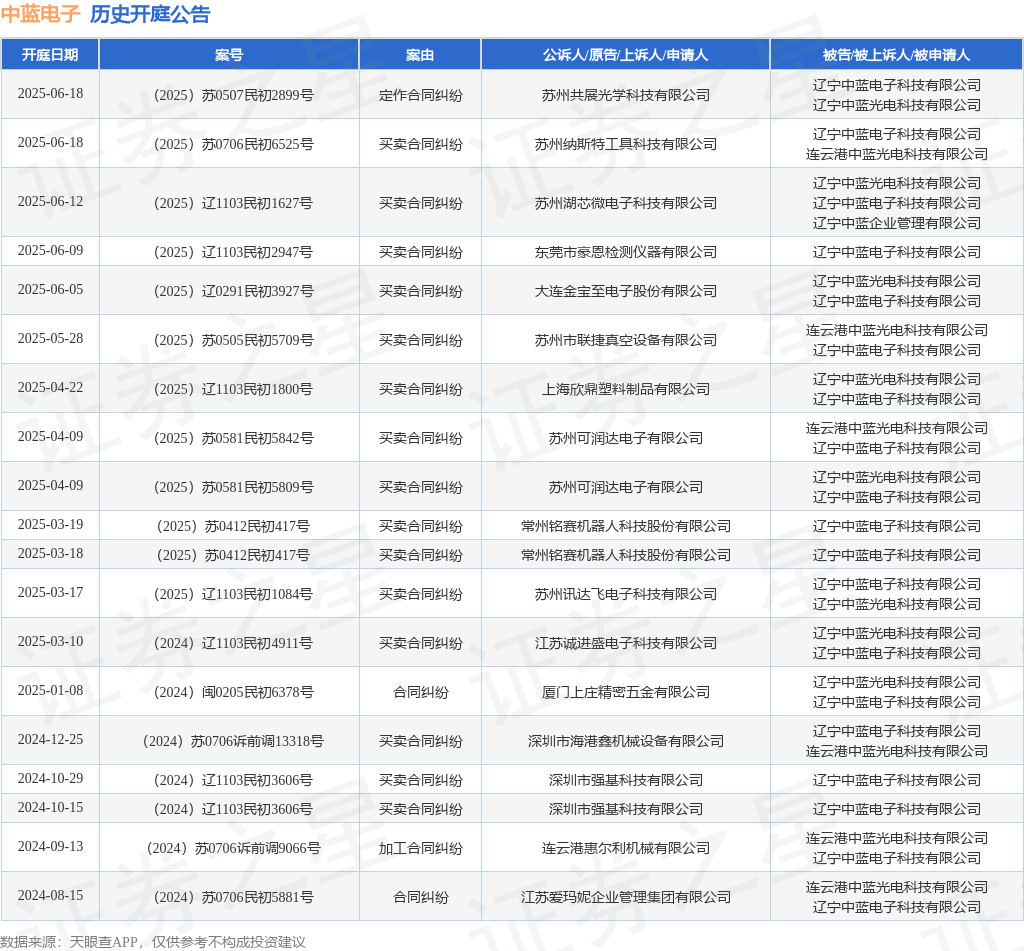Select plaintiff 江苏爱玛妮企业管理集团有限公司
Viewport: 1024px width, 951px height.
click(x=625, y=897)
